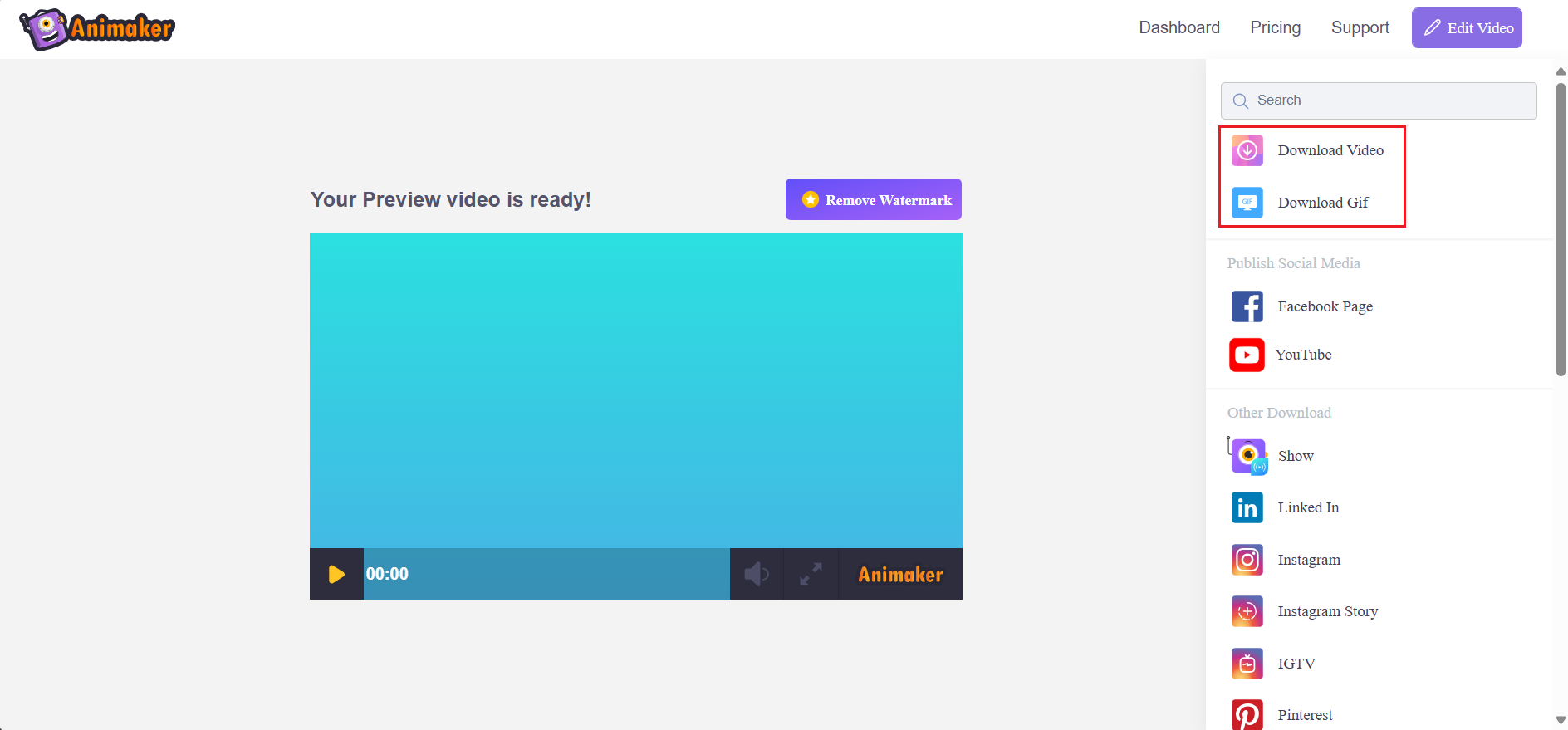Click the Remove Watermark button
This screenshot has width=1568, height=730.
[x=874, y=199]
